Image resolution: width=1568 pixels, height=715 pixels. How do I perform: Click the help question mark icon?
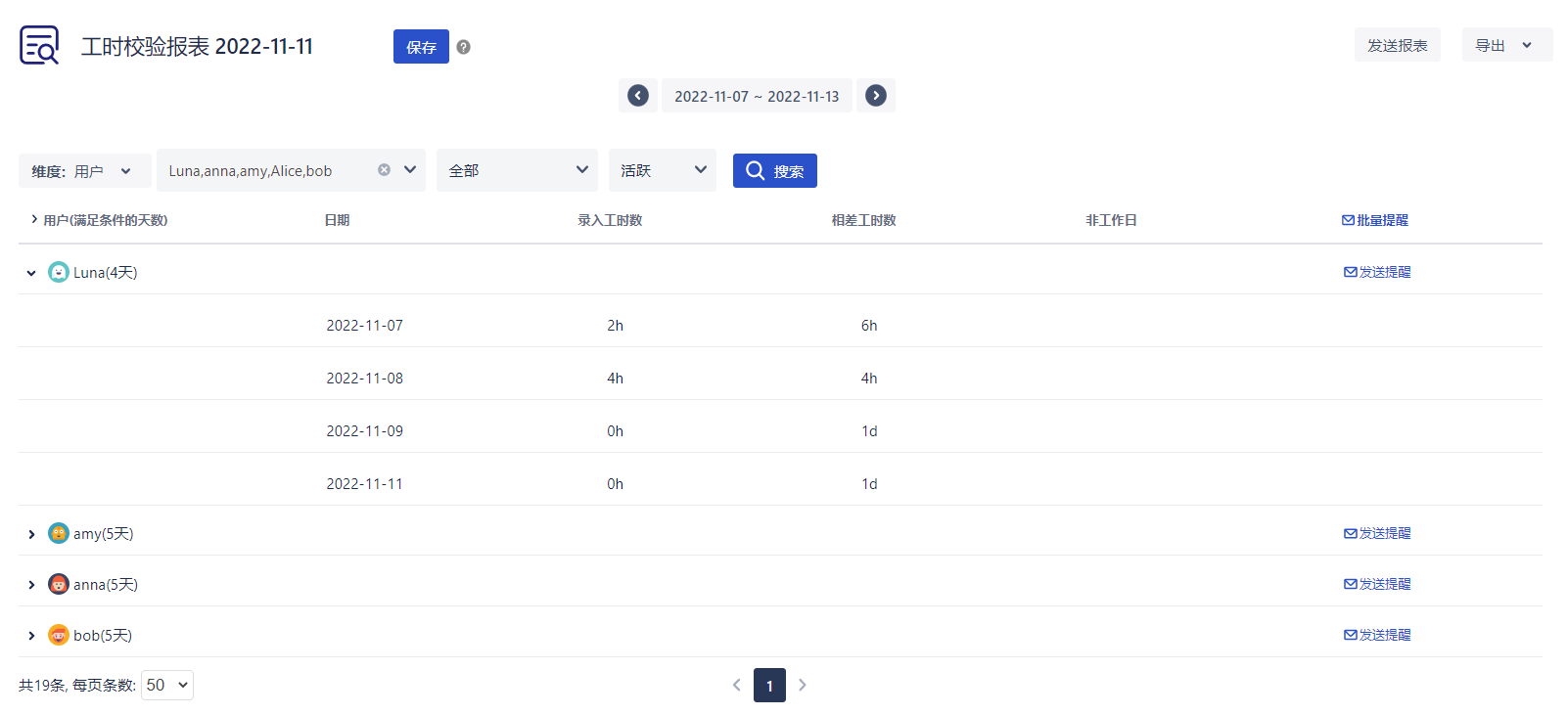coord(464,47)
